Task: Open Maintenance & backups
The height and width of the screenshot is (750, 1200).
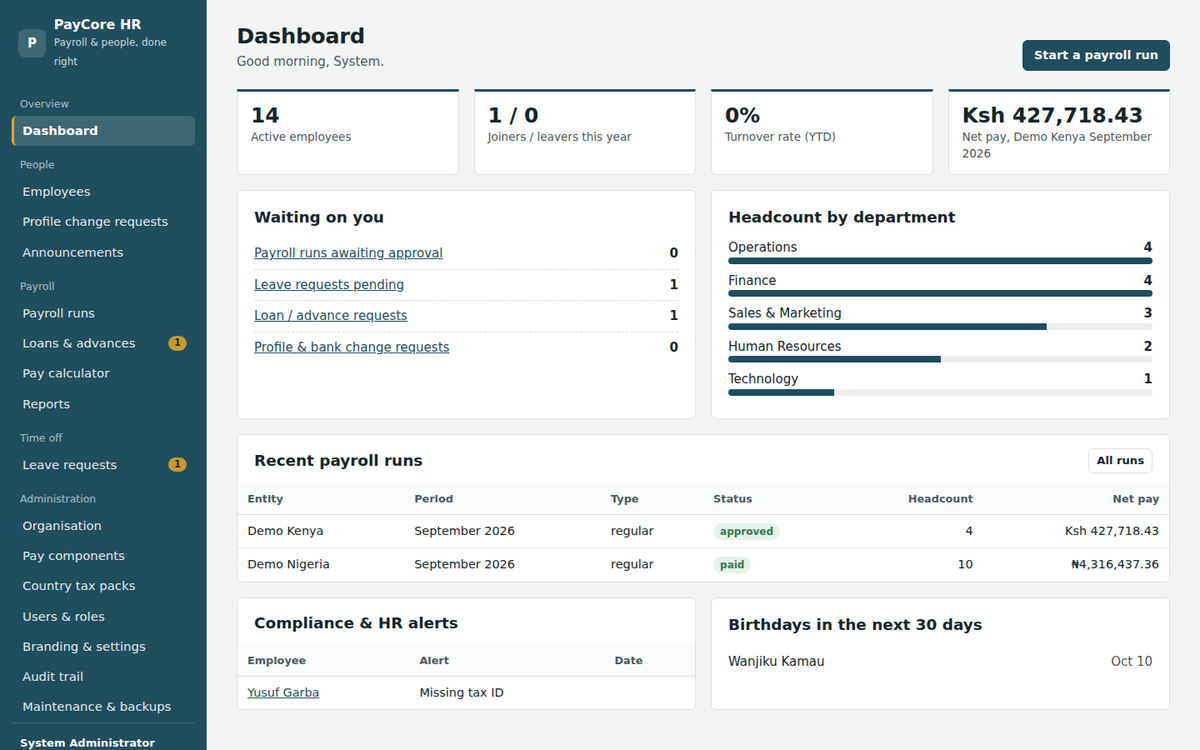Action: tap(103, 707)
